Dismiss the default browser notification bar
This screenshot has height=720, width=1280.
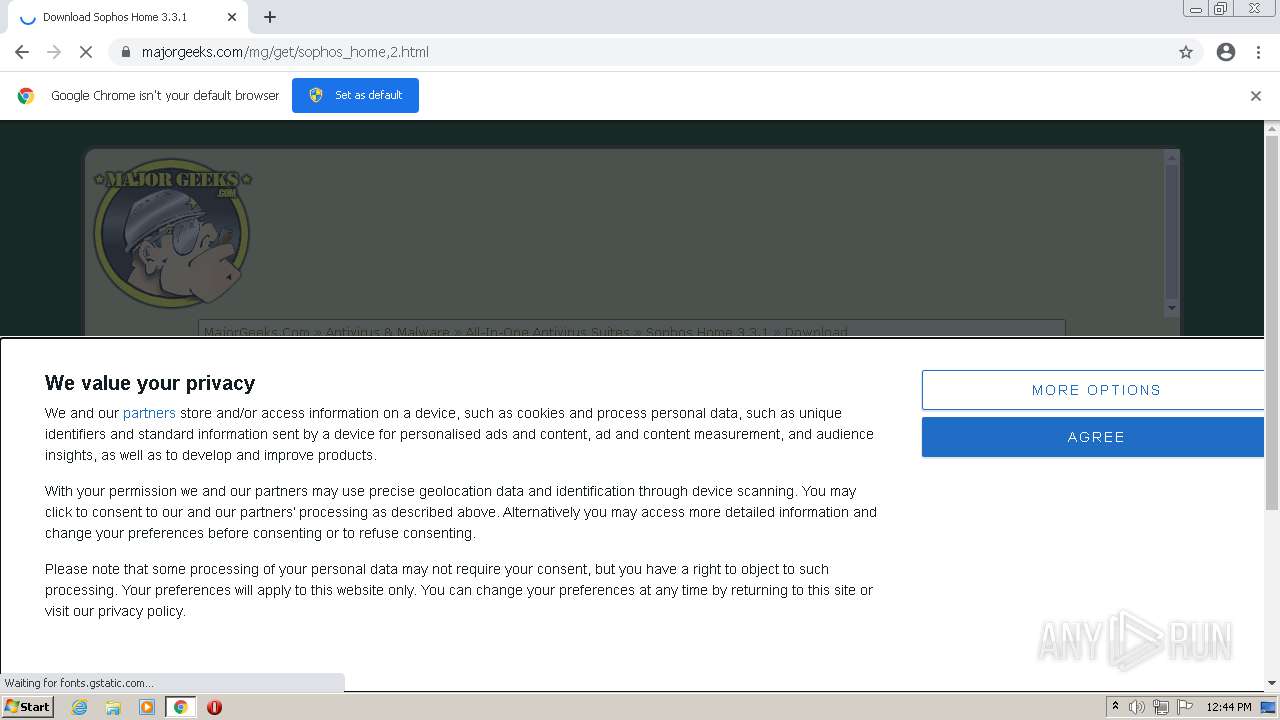point(1256,96)
